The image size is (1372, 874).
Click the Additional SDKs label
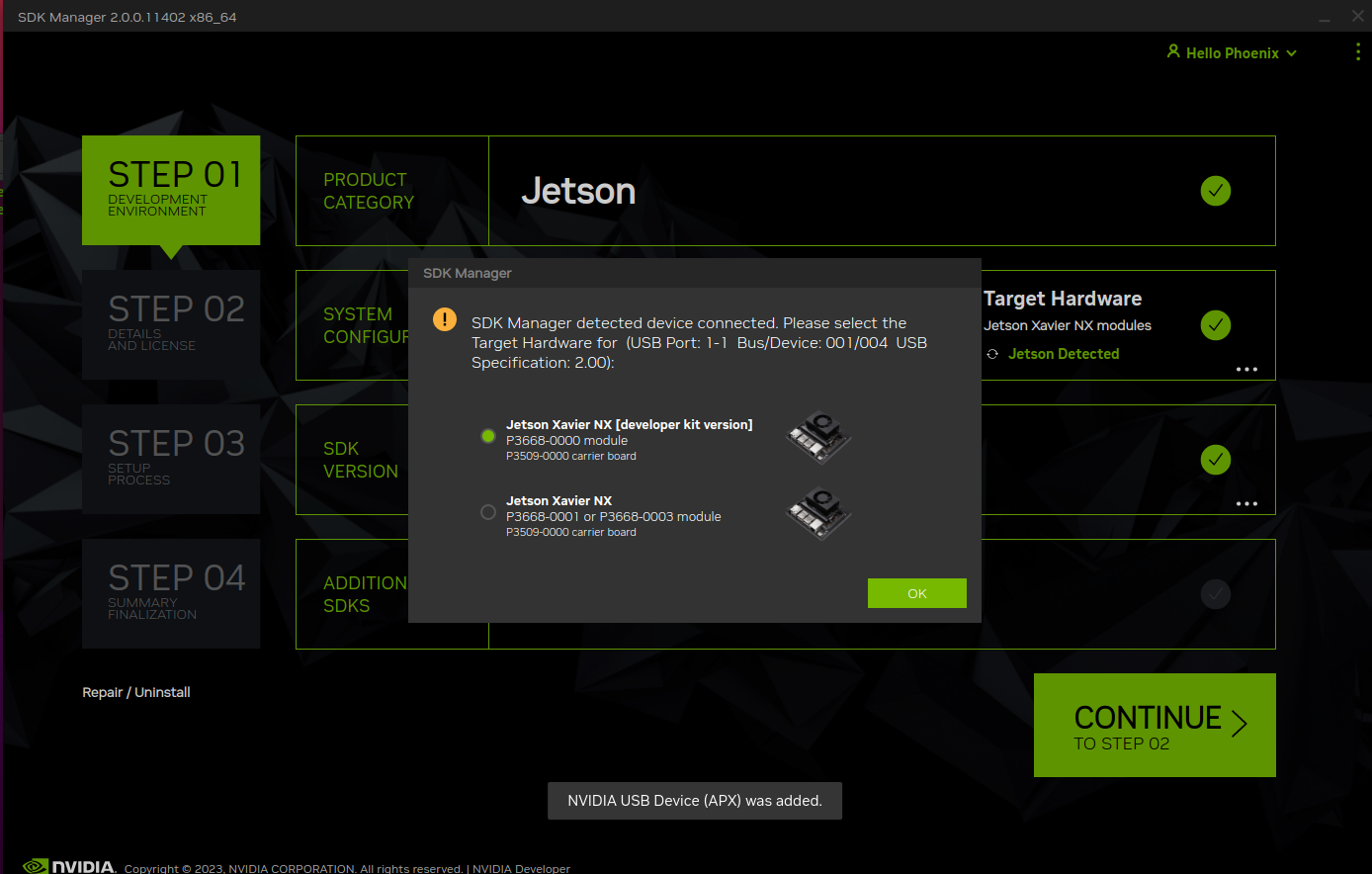[365, 594]
